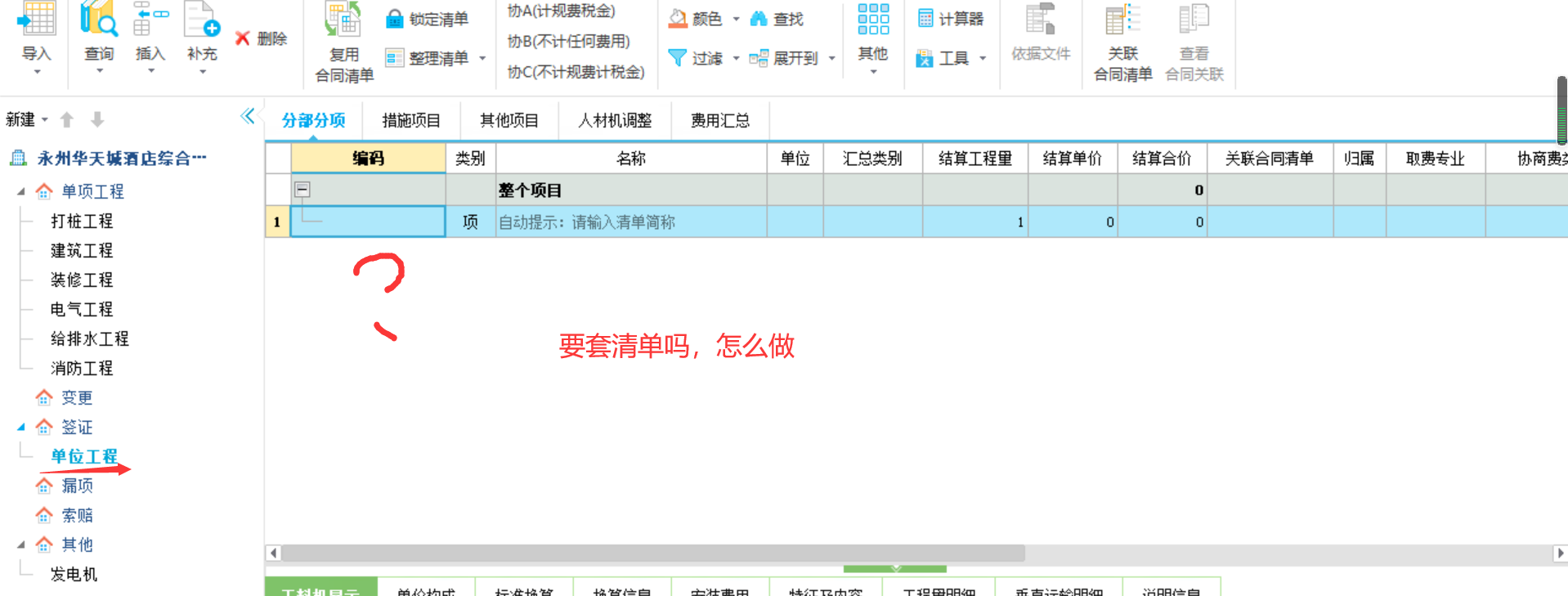Click the move up arrow icon
Viewport: 1568px width, 596px height.
[x=67, y=119]
